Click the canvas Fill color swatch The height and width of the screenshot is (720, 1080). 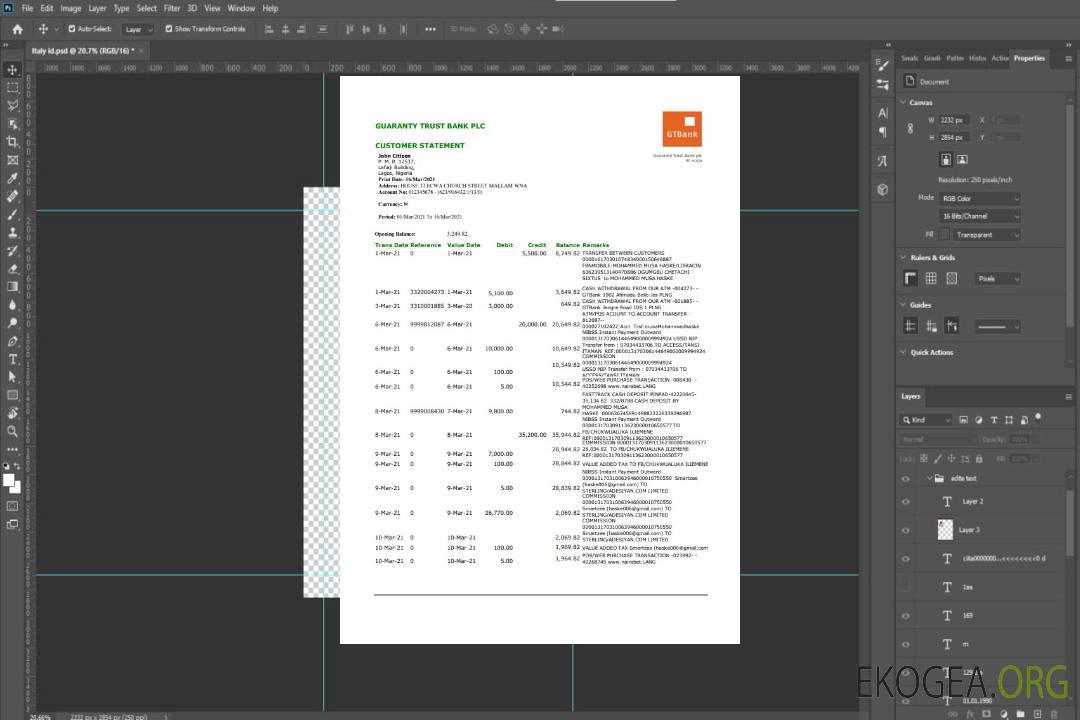click(944, 235)
